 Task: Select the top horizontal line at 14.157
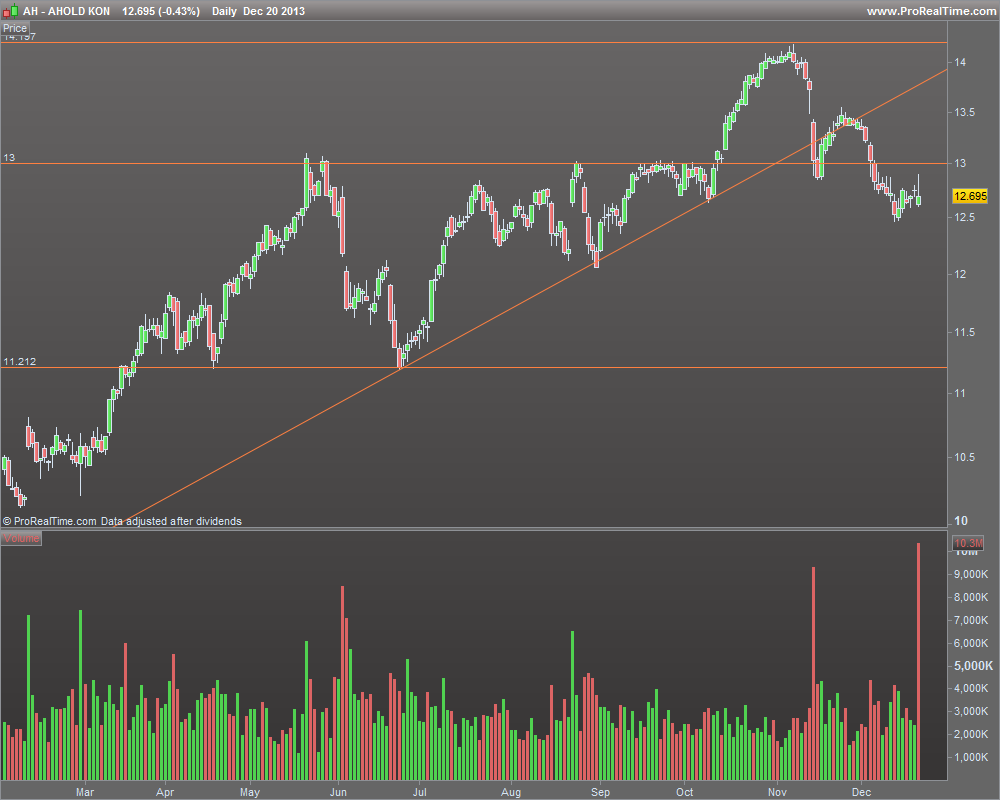pos(474,43)
